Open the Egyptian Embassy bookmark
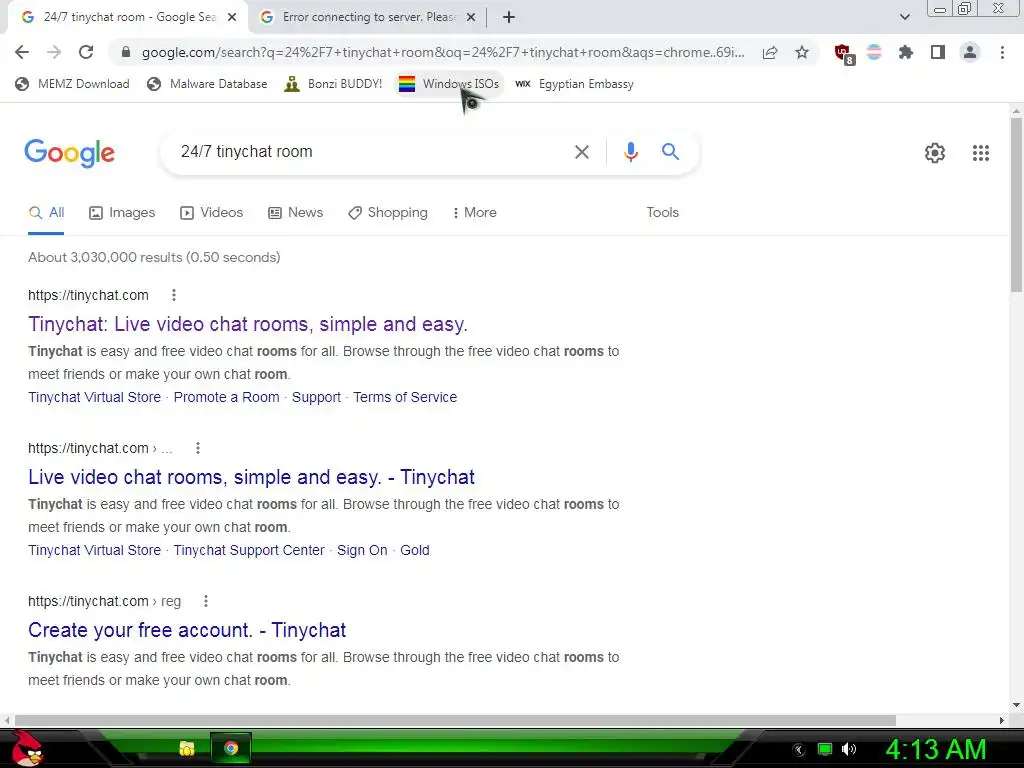The image size is (1024, 768). click(x=575, y=84)
